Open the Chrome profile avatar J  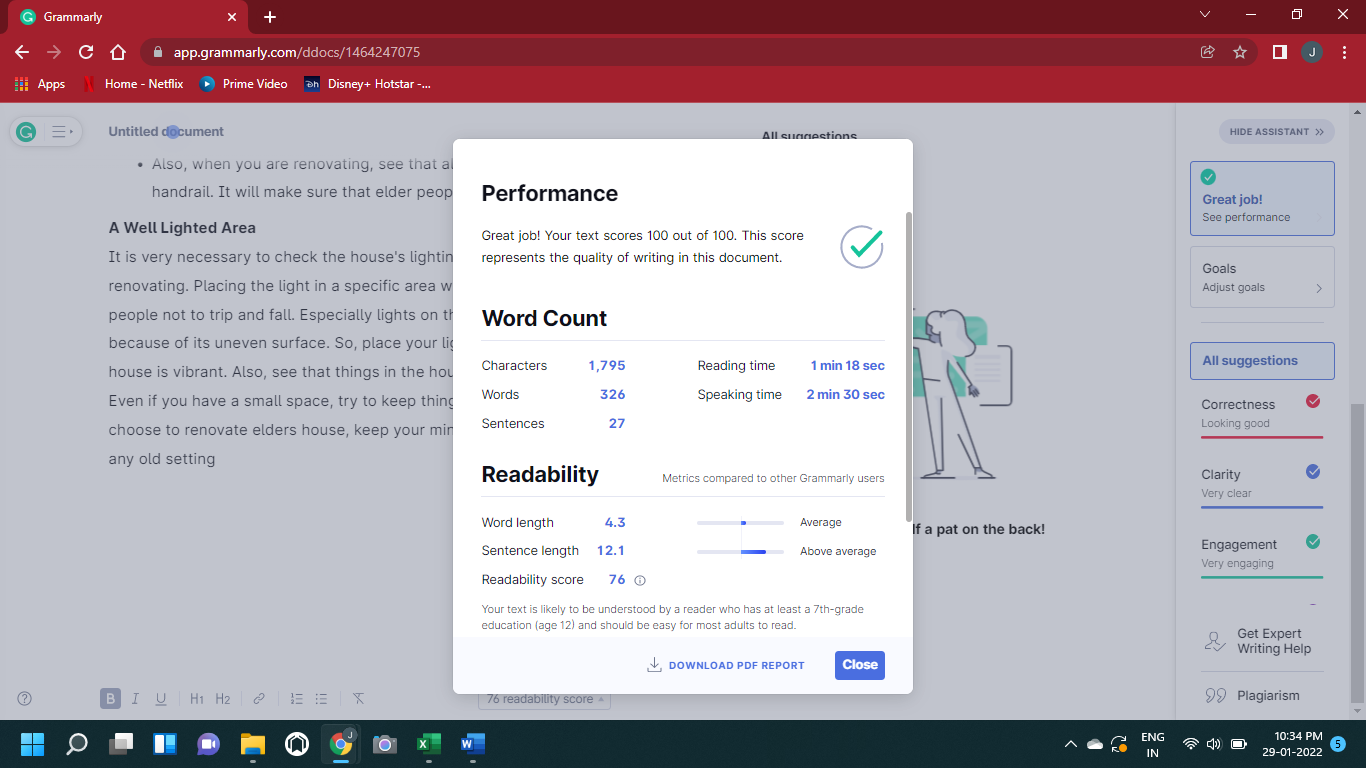tap(1312, 52)
